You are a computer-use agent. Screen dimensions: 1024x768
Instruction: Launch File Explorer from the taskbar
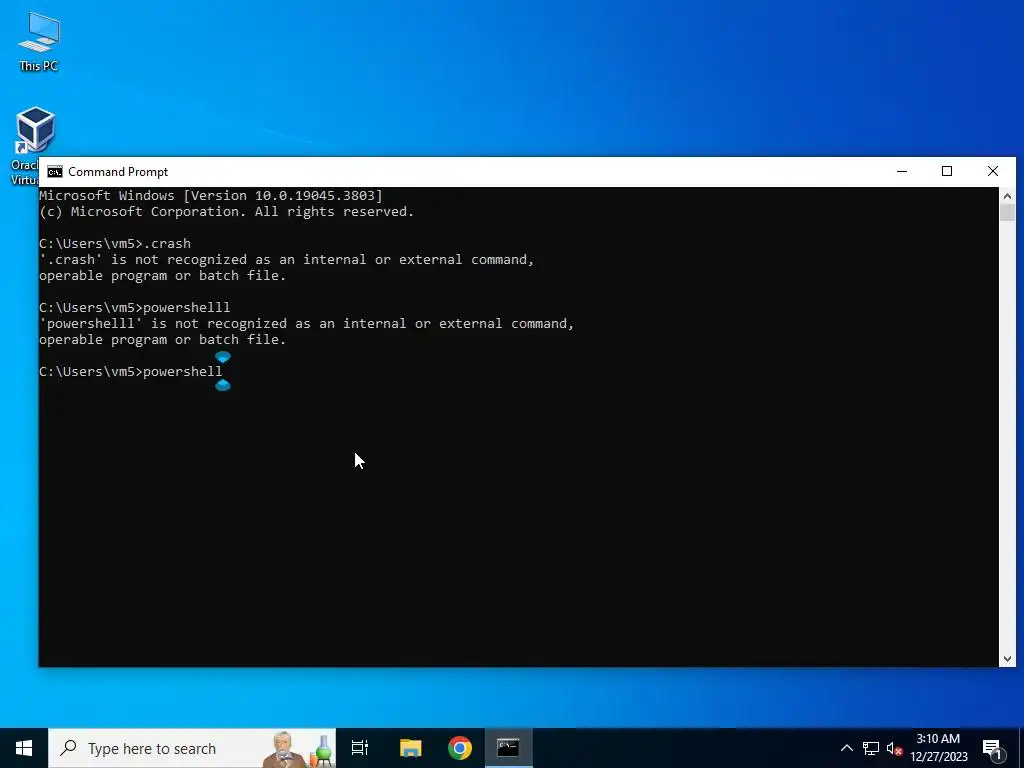tap(411, 748)
